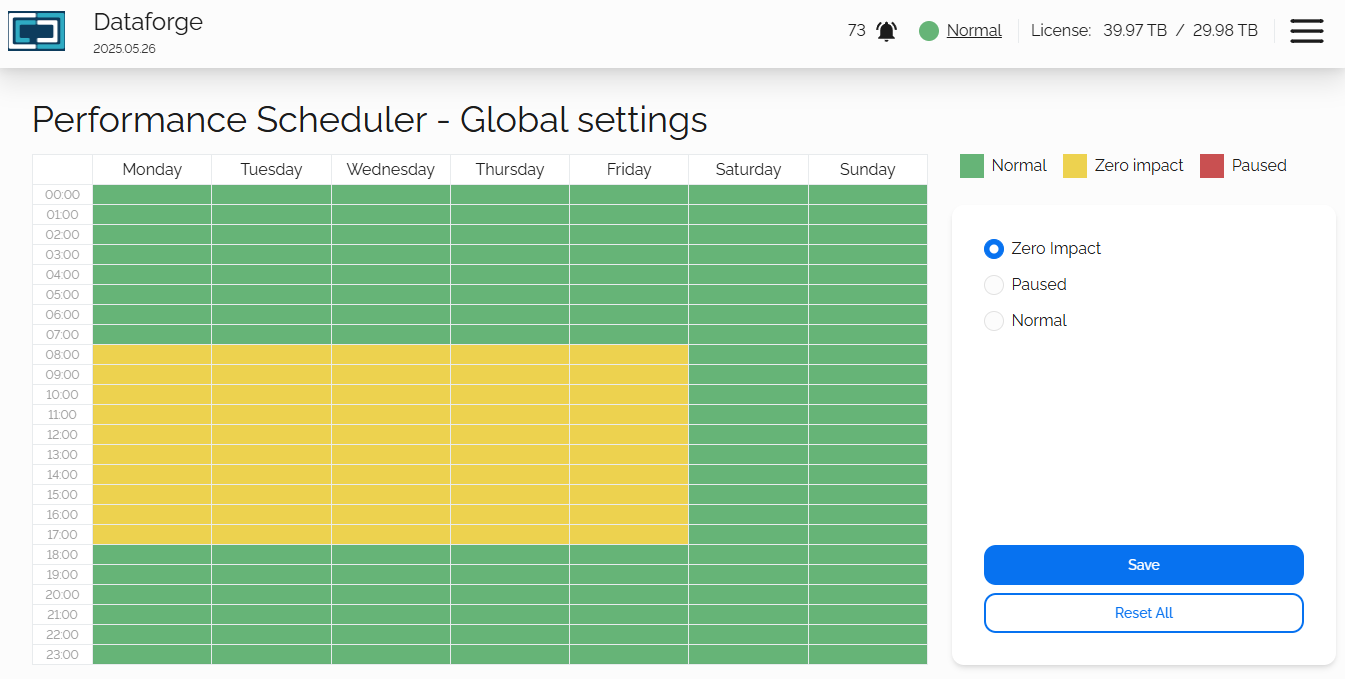Click the green status indicator circle

pos(929,31)
